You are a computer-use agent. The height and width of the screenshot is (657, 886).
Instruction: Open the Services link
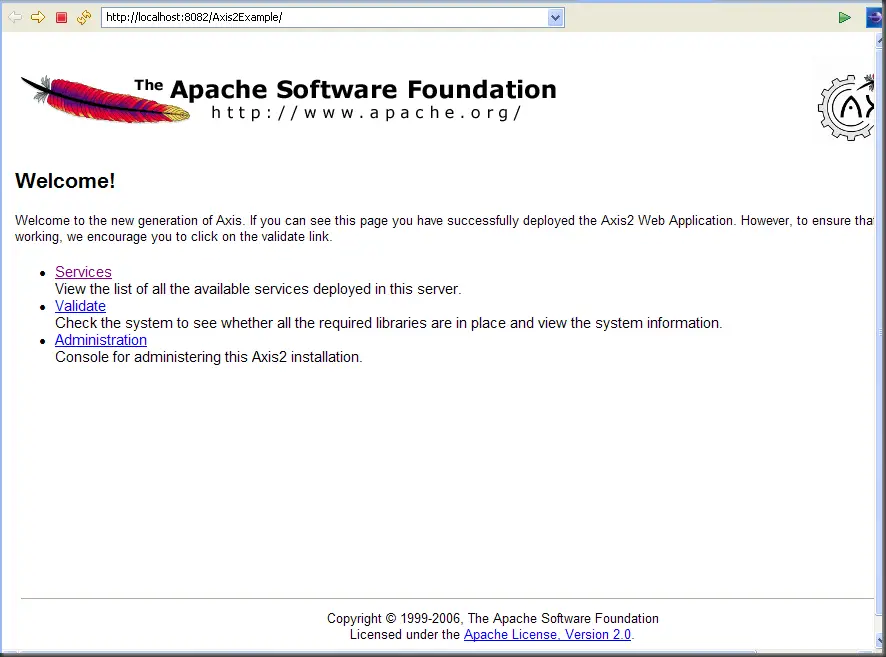pyautogui.click(x=83, y=272)
